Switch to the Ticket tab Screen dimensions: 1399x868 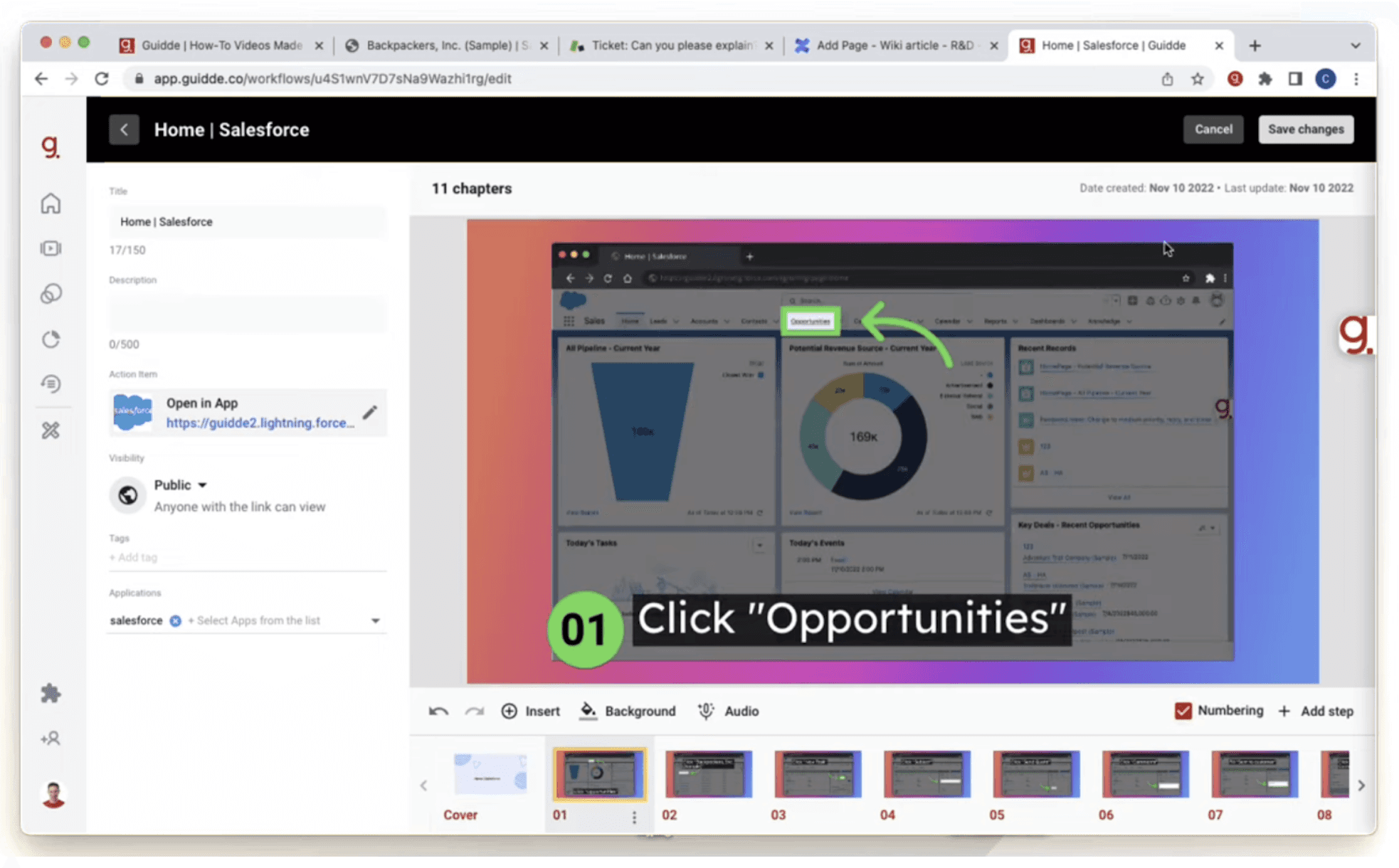671,46
